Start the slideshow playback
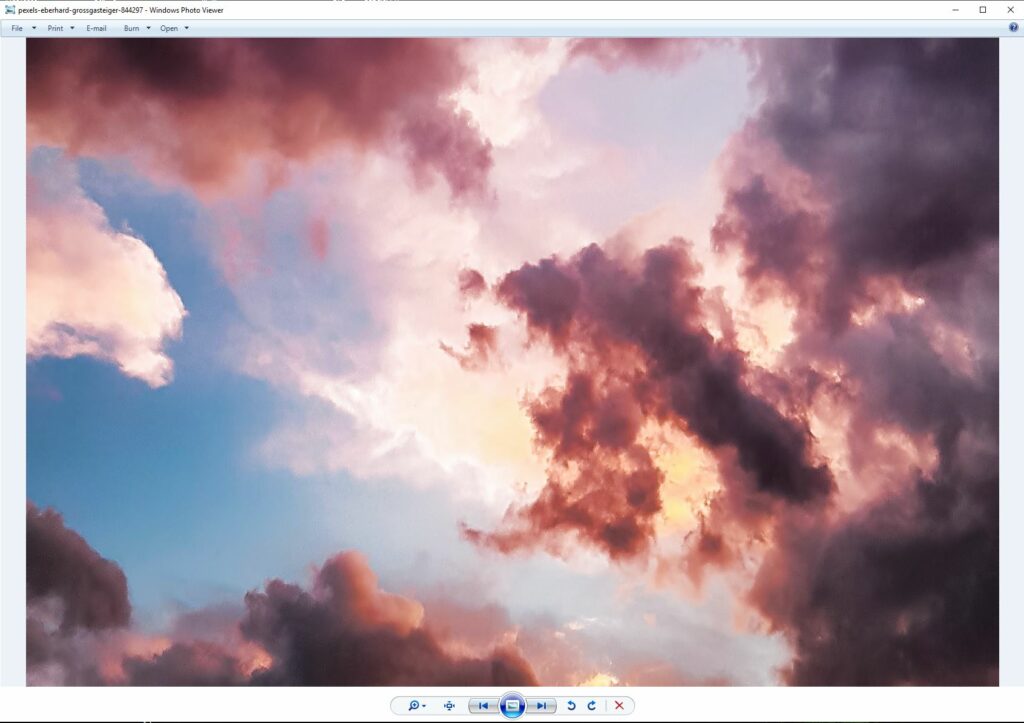This screenshot has width=1024, height=723. pyautogui.click(x=513, y=705)
